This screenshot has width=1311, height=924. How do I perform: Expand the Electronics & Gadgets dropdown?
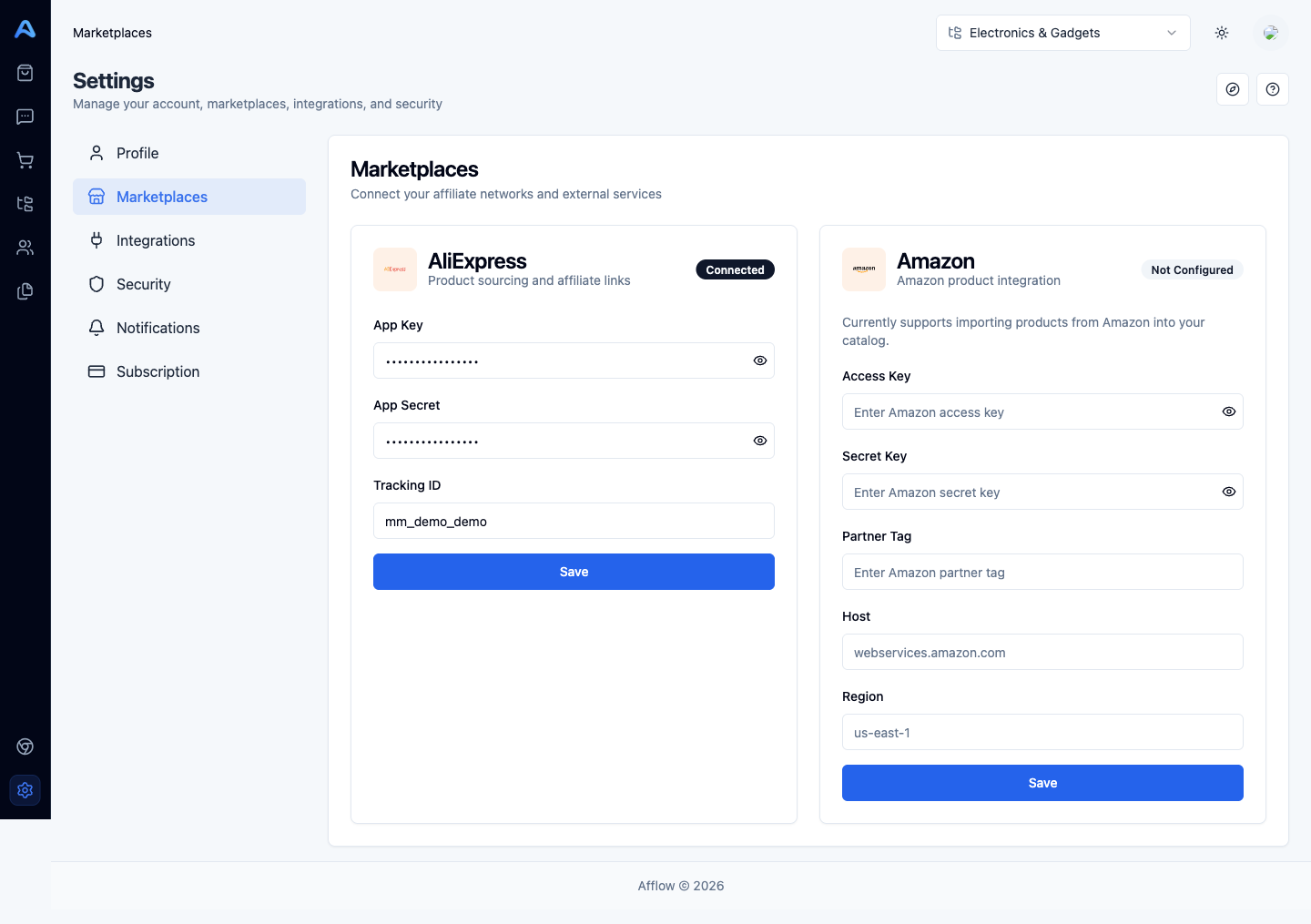pyautogui.click(x=1062, y=33)
